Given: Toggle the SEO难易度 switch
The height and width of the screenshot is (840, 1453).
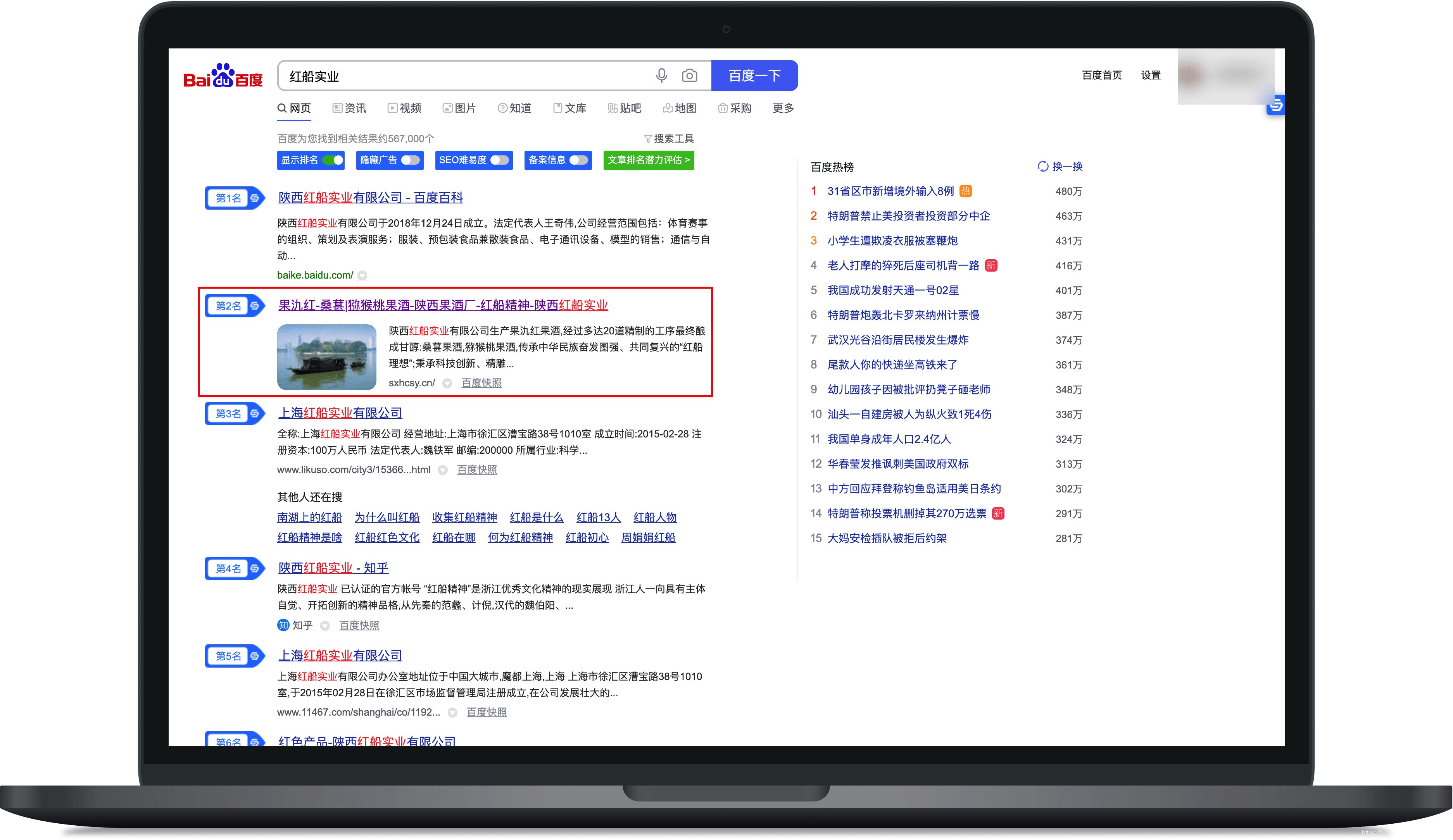Looking at the screenshot, I should [x=500, y=160].
